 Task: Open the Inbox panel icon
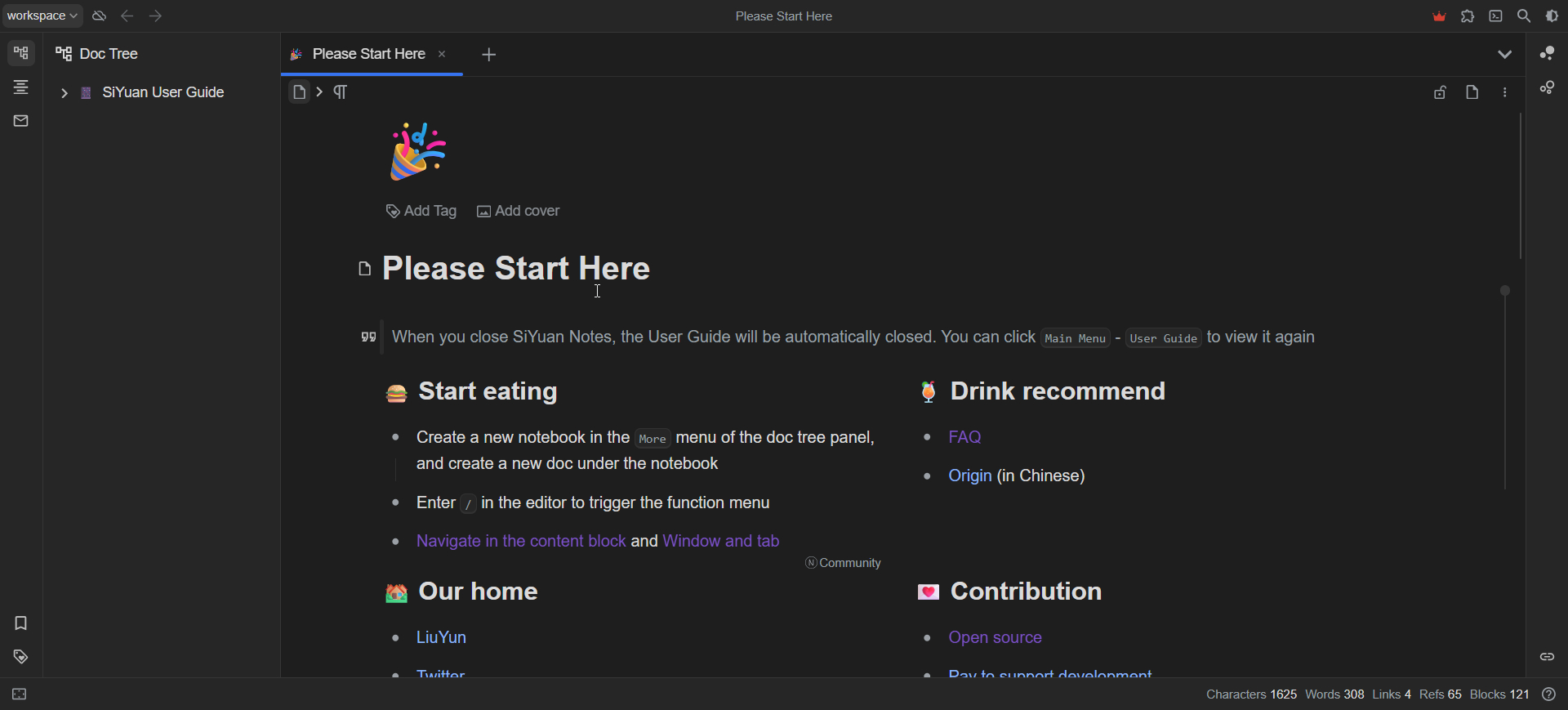(20, 121)
